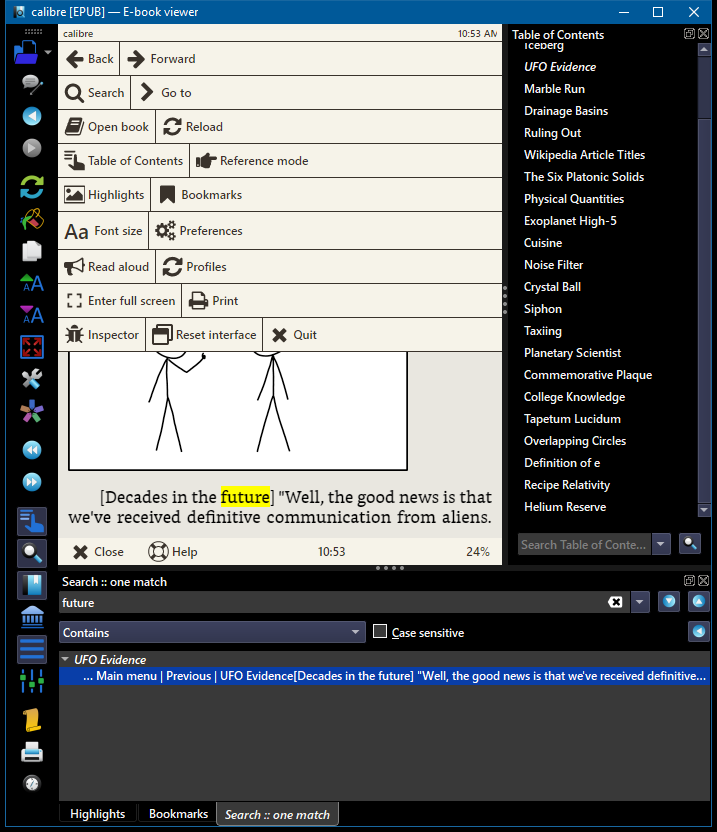Jump to previous search match up arrow
This screenshot has width=717, height=832.
[x=698, y=601]
